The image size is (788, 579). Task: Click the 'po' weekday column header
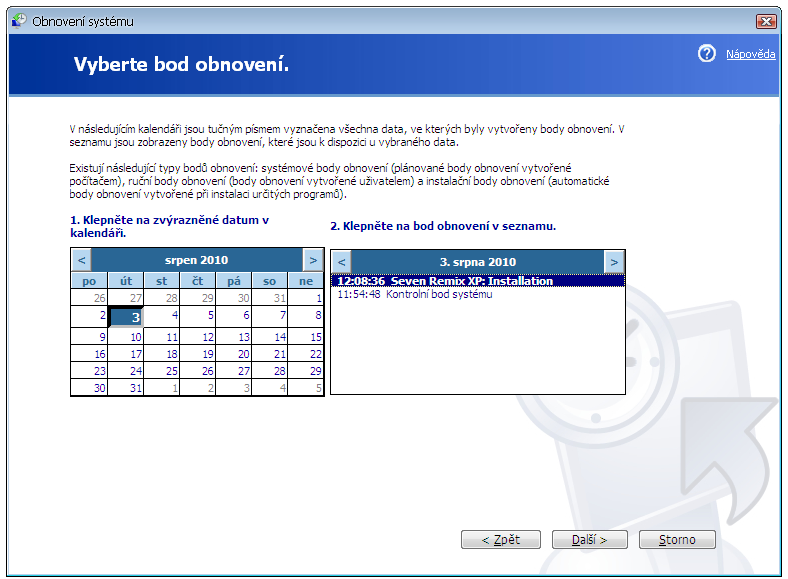coord(89,281)
